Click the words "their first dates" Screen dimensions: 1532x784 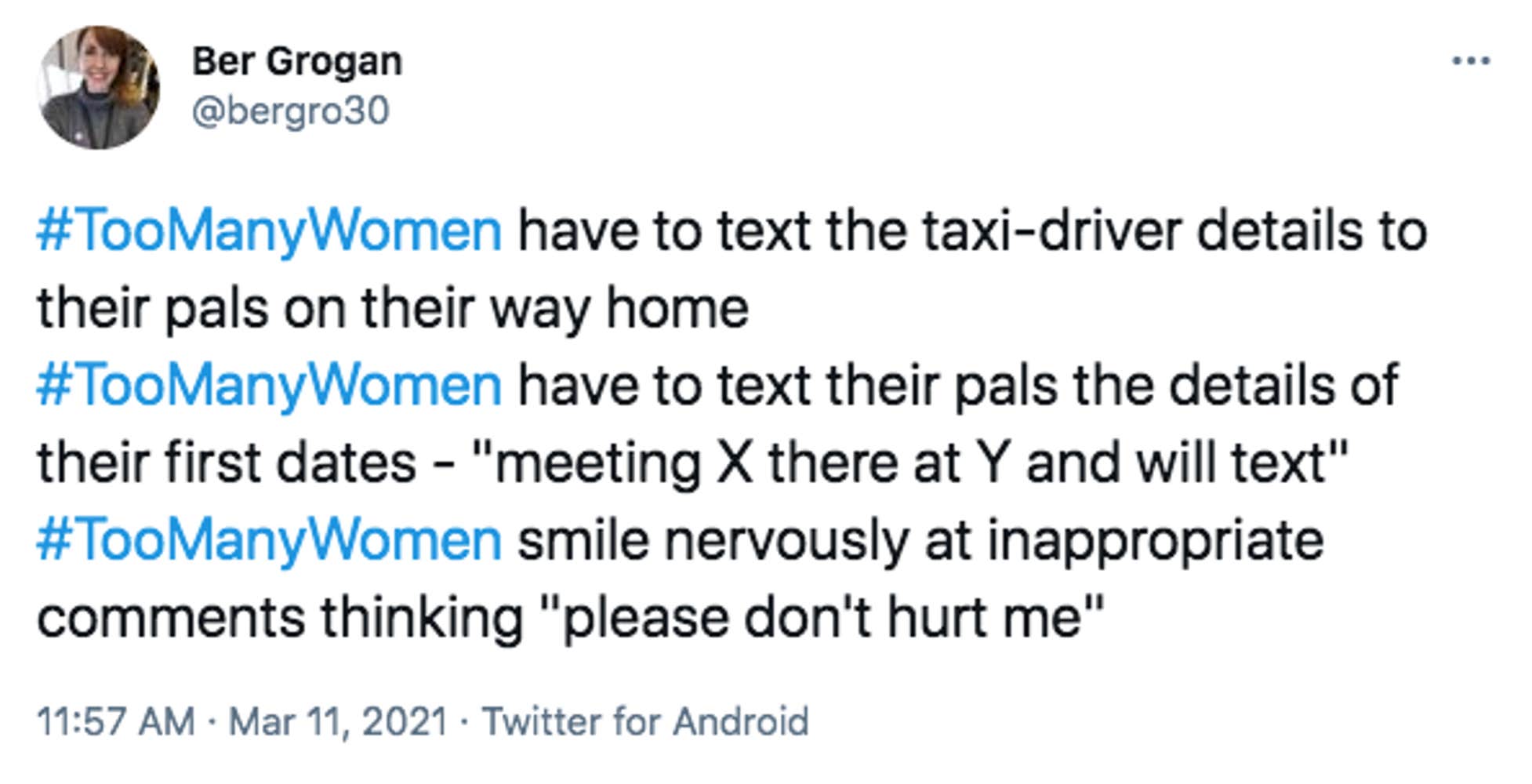(x=226, y=463)
